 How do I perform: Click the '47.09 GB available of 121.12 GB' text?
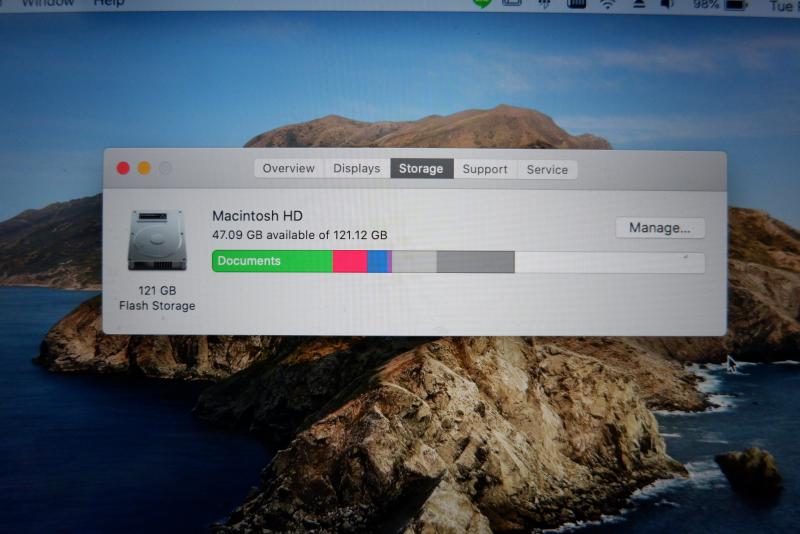click(x=300, y=235)
